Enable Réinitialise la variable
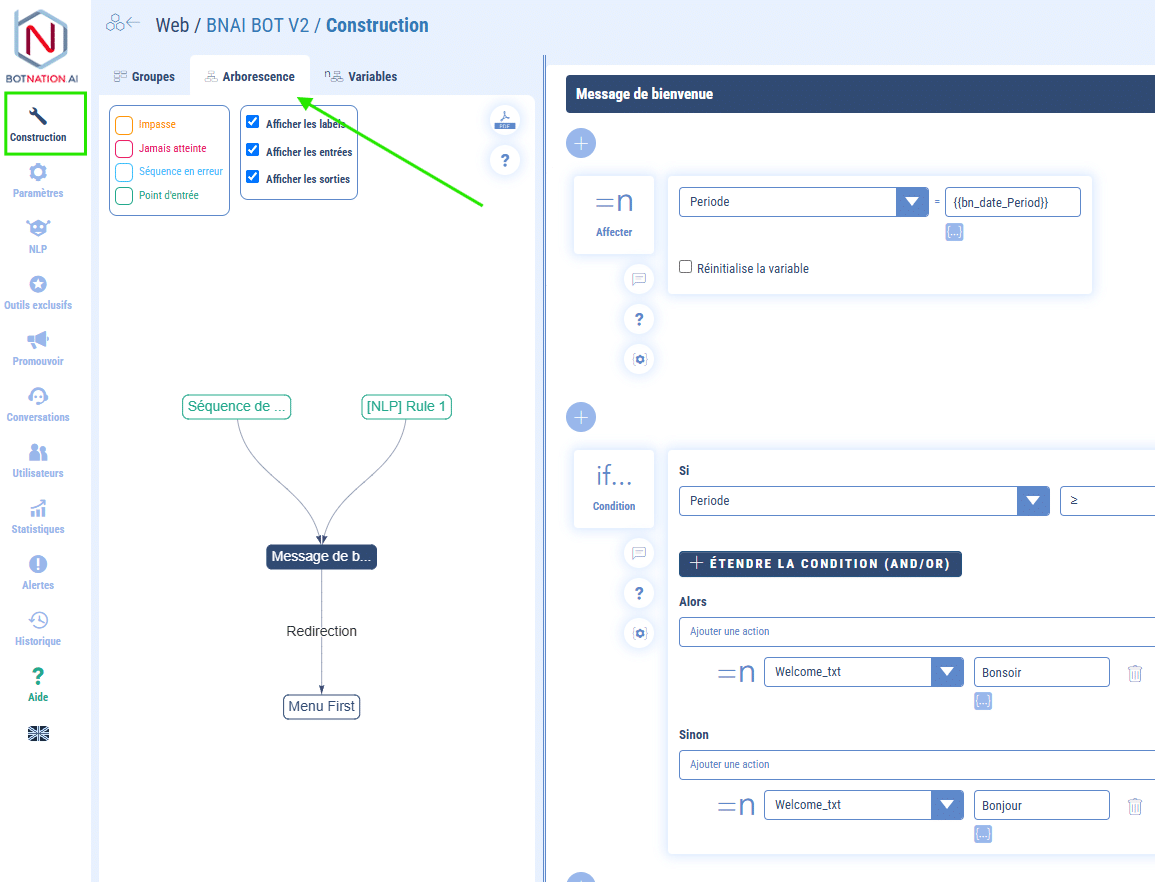Viewport: 1155px width, 882px height. point(685,267)
